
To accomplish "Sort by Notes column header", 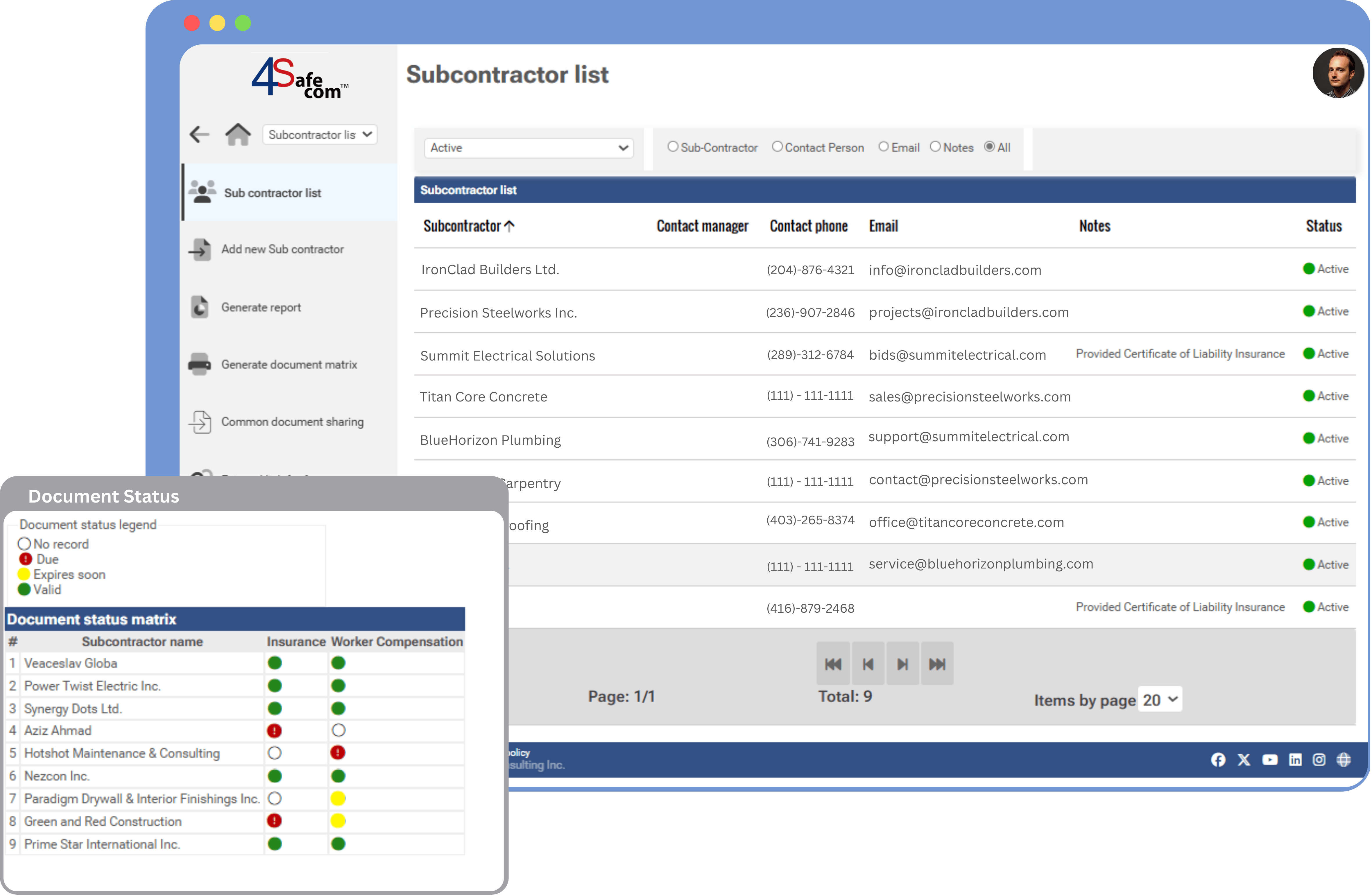I will point(1095,226).
